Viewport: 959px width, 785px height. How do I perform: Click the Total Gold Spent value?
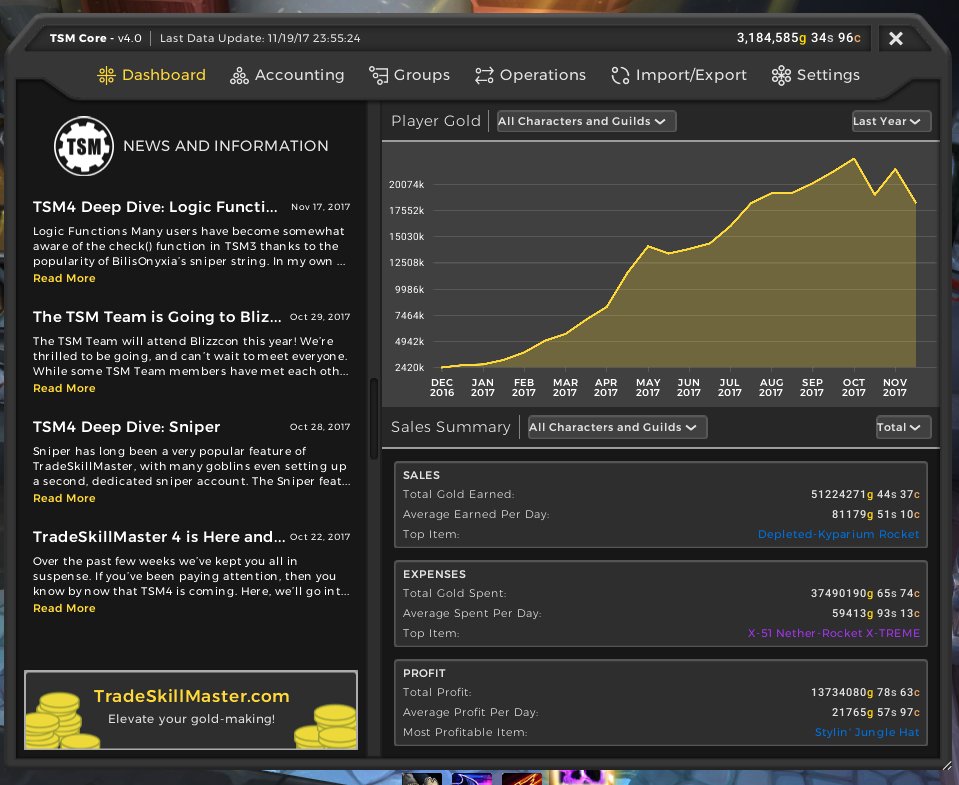tap(865, 593)
